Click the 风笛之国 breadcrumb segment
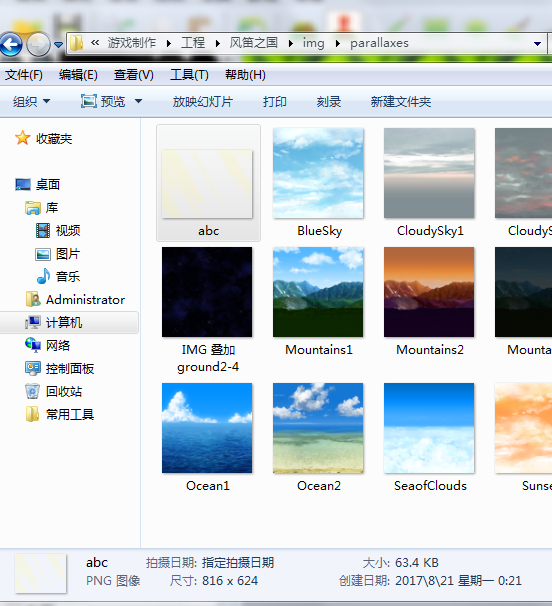This screenshot has width=552, height=606. 254,43
